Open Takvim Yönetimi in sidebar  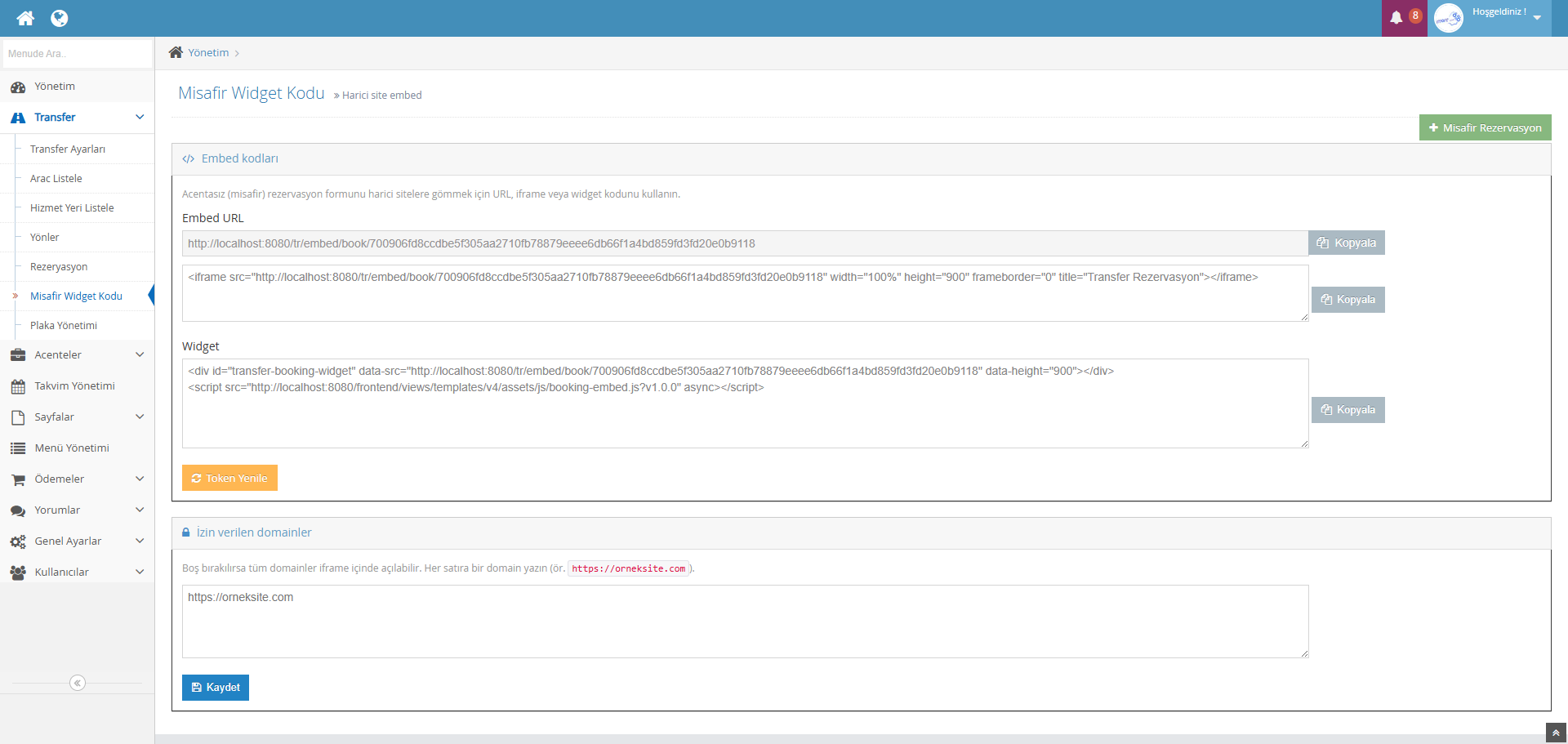coord(77,386)
